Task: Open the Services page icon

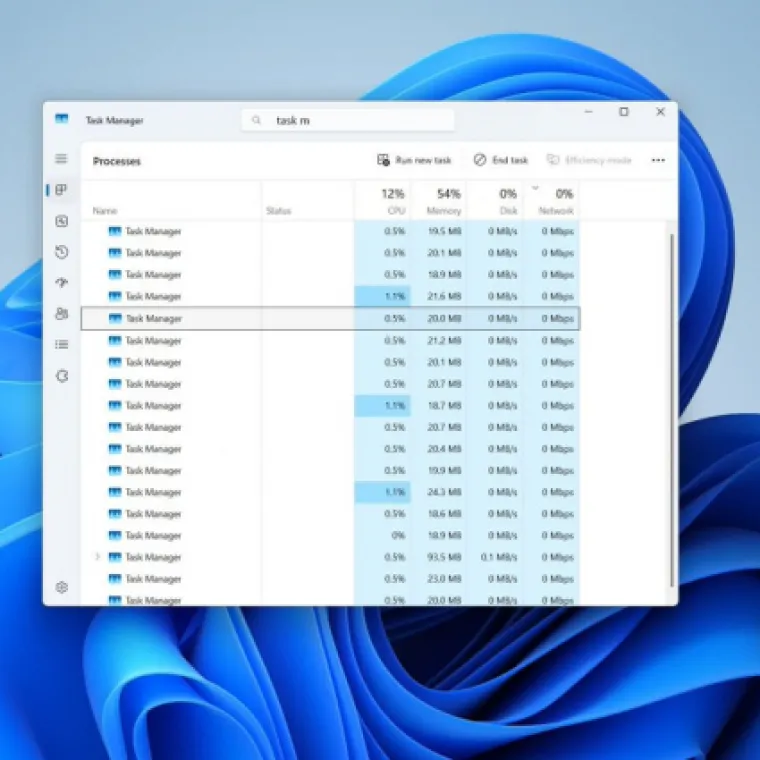Action: pyautogui.click(x=61, y=376)
